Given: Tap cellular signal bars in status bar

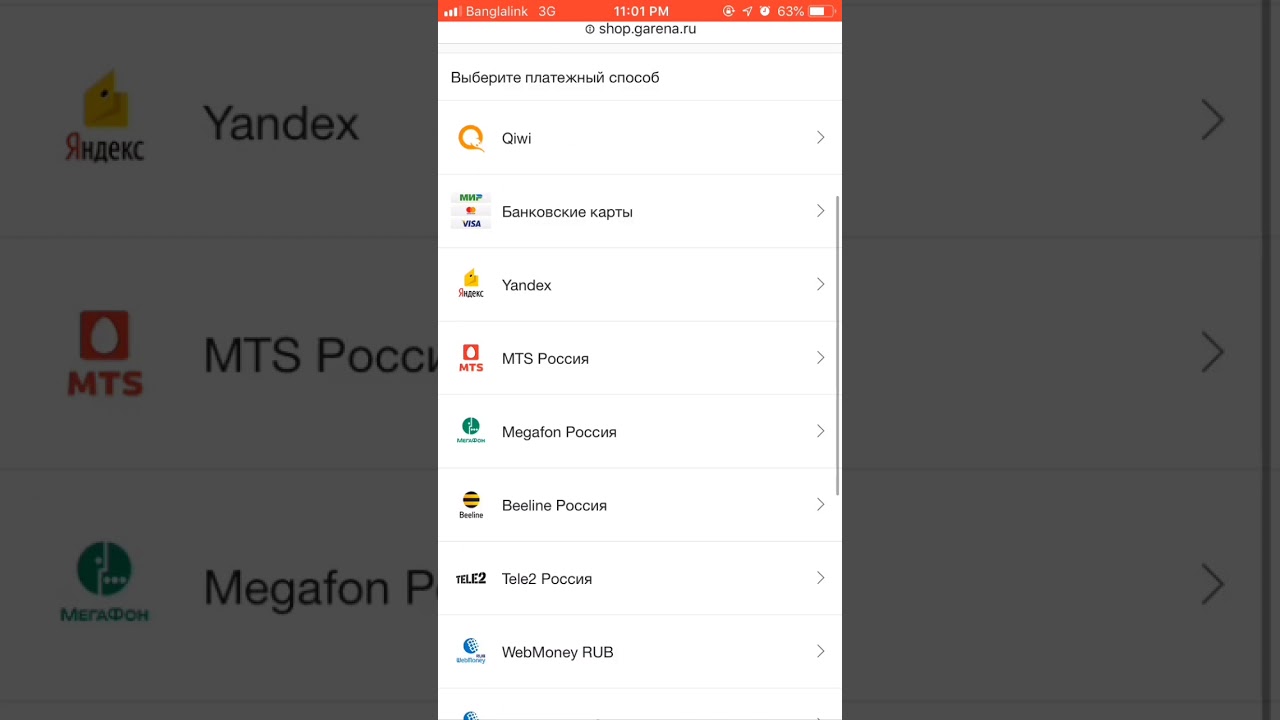Looking at the screenshot, I should pos(452,11).
